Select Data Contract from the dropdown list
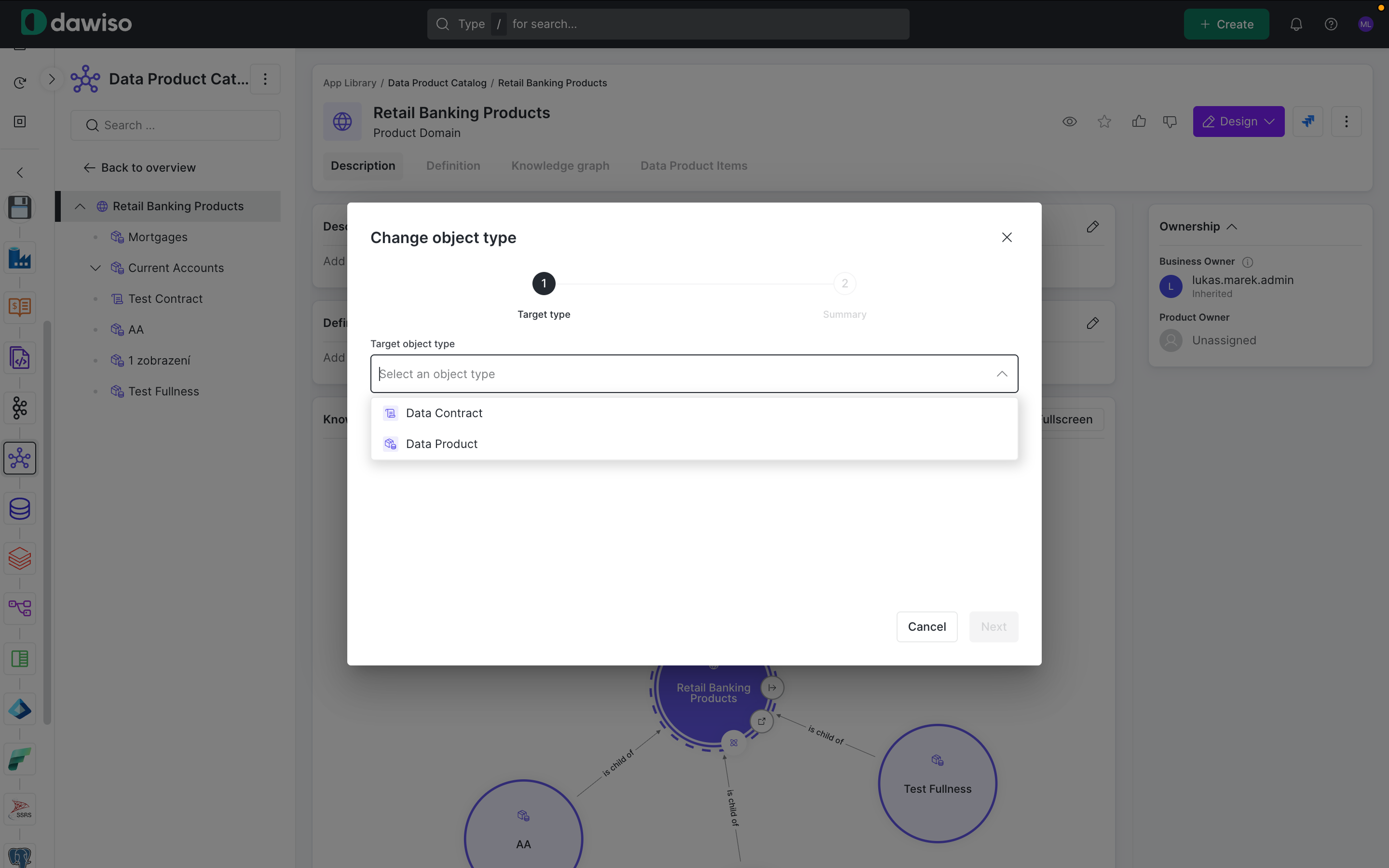The height and width of the screenshot is (868, 1389). [694, 413]
